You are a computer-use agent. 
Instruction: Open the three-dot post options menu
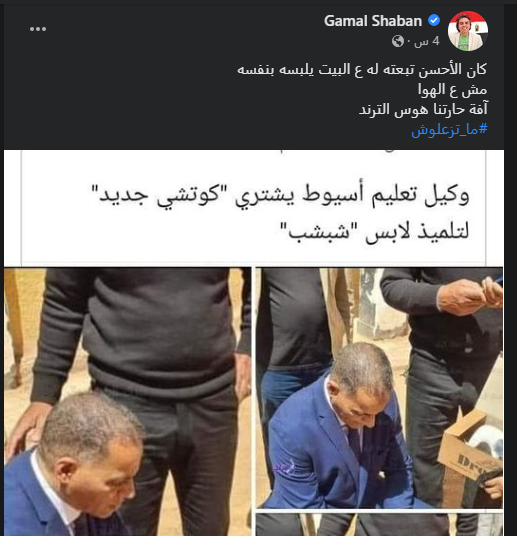38,29
